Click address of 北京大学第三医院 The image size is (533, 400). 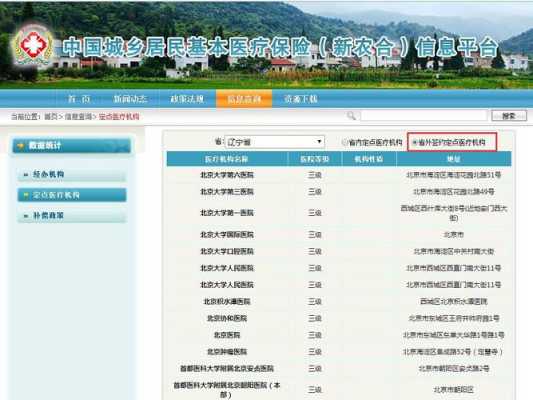click(453, 192)
